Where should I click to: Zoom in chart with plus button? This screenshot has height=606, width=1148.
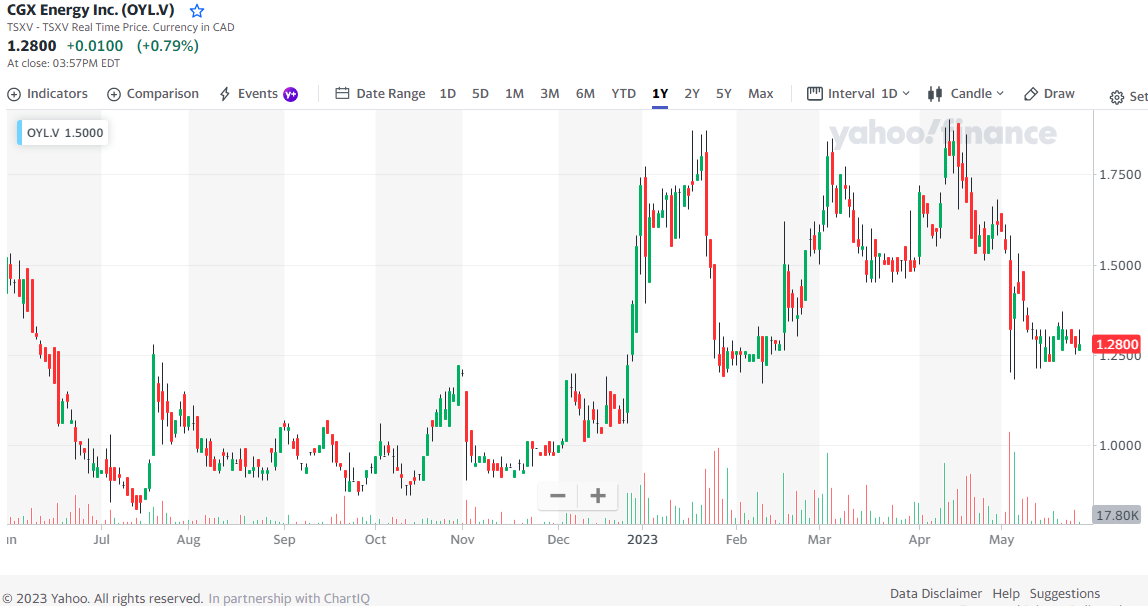(x=598, y=496)
